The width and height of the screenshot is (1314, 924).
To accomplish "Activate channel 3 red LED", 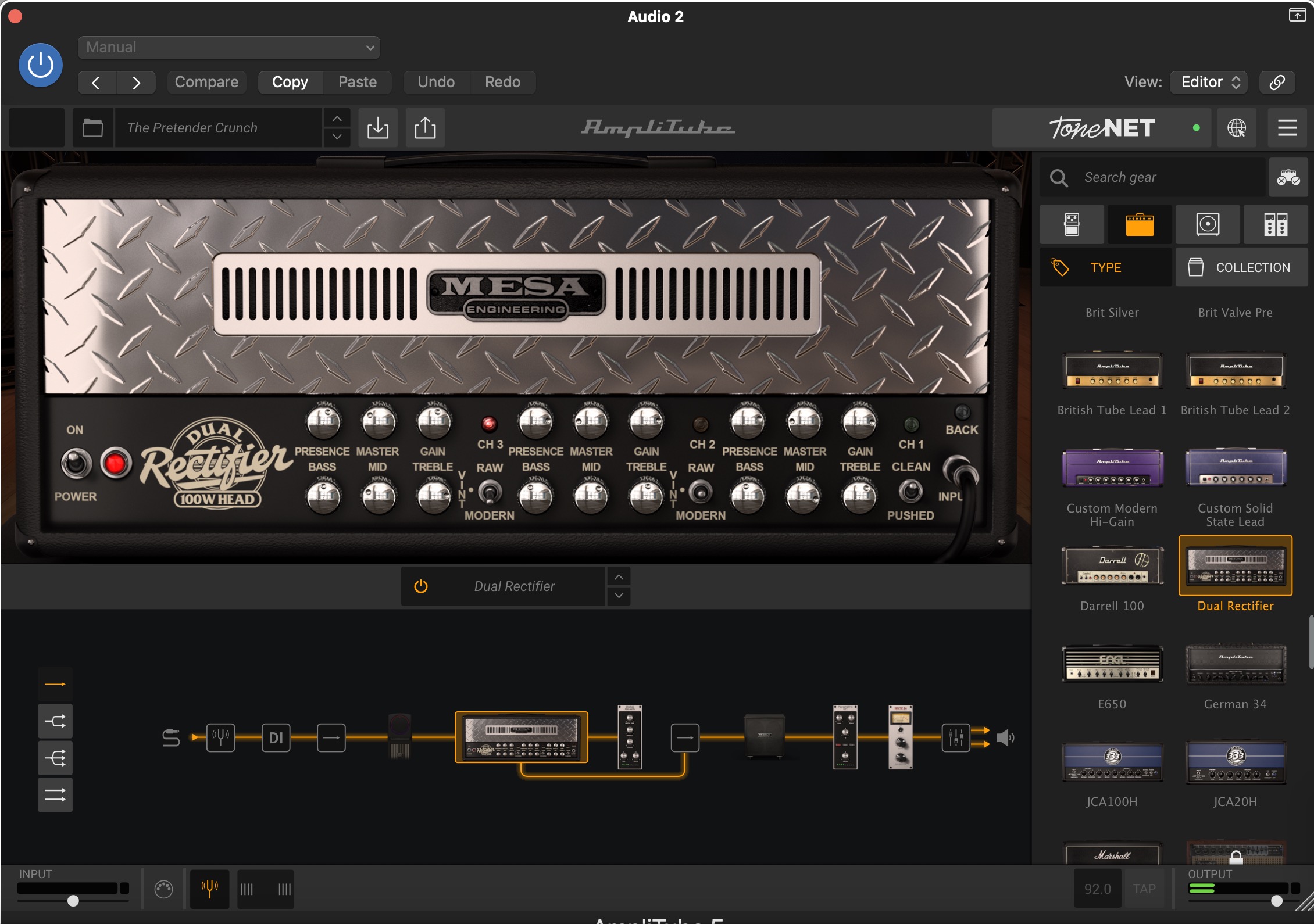I will click(x=489, y=424).
